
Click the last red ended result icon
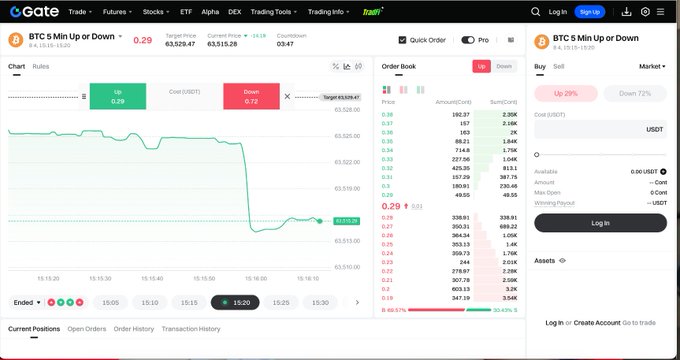pyautogui.click(x=80, y=302)
